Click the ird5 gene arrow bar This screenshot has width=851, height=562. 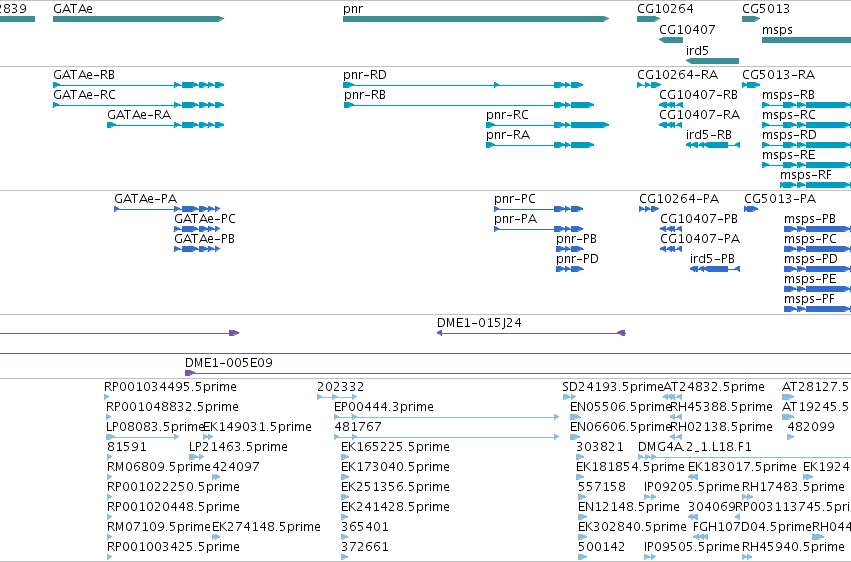coord(712,61)
